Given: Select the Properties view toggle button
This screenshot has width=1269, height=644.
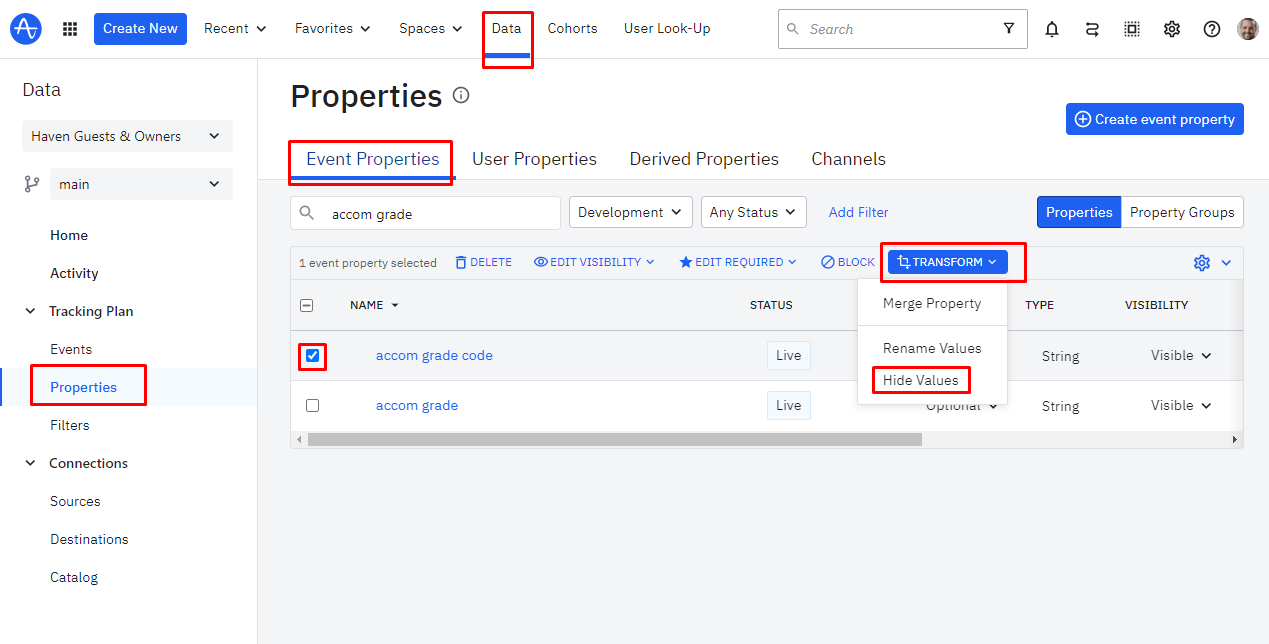Looking at the screenshot, I should coord(1079,212).
